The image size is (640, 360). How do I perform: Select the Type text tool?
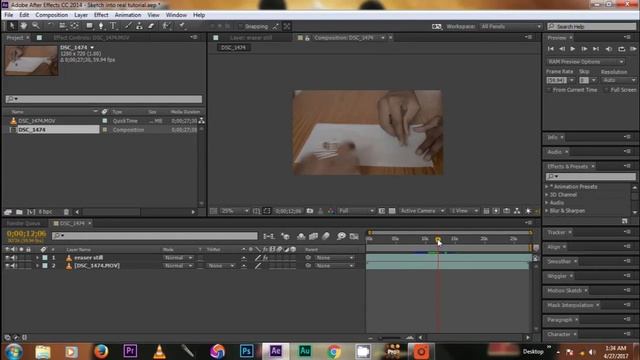tap(114, 26)
